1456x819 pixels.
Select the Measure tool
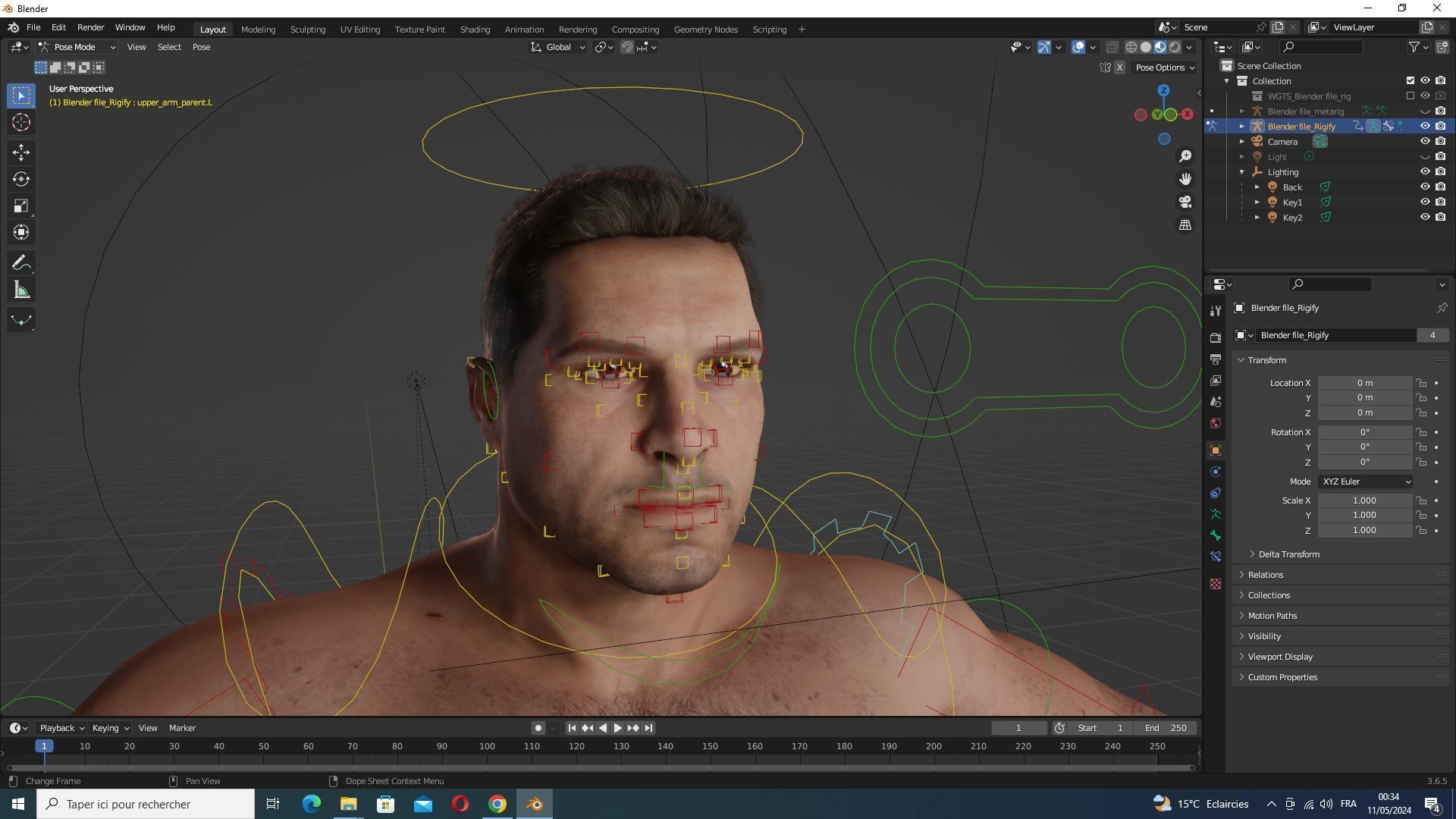[21, 290]
